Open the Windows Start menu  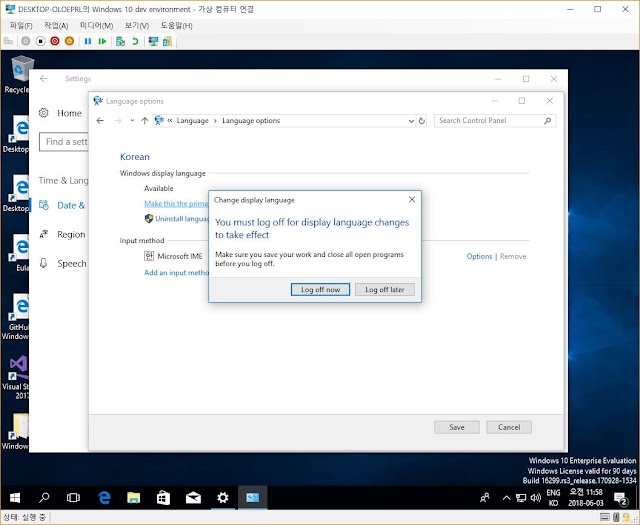pos(15,498)
